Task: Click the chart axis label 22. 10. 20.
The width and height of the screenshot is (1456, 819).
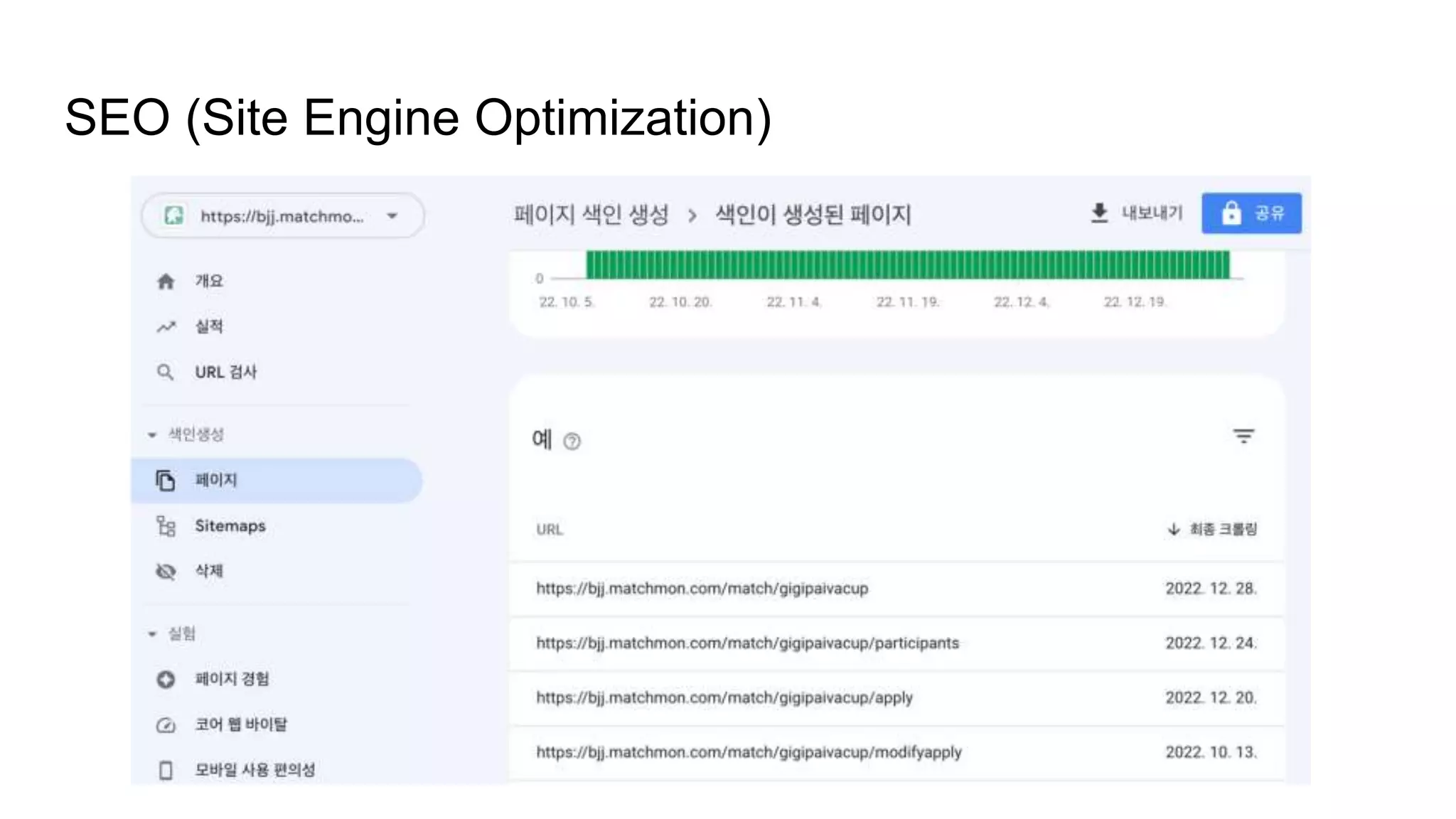Action: pyautogui.click(x=680, y=302)
